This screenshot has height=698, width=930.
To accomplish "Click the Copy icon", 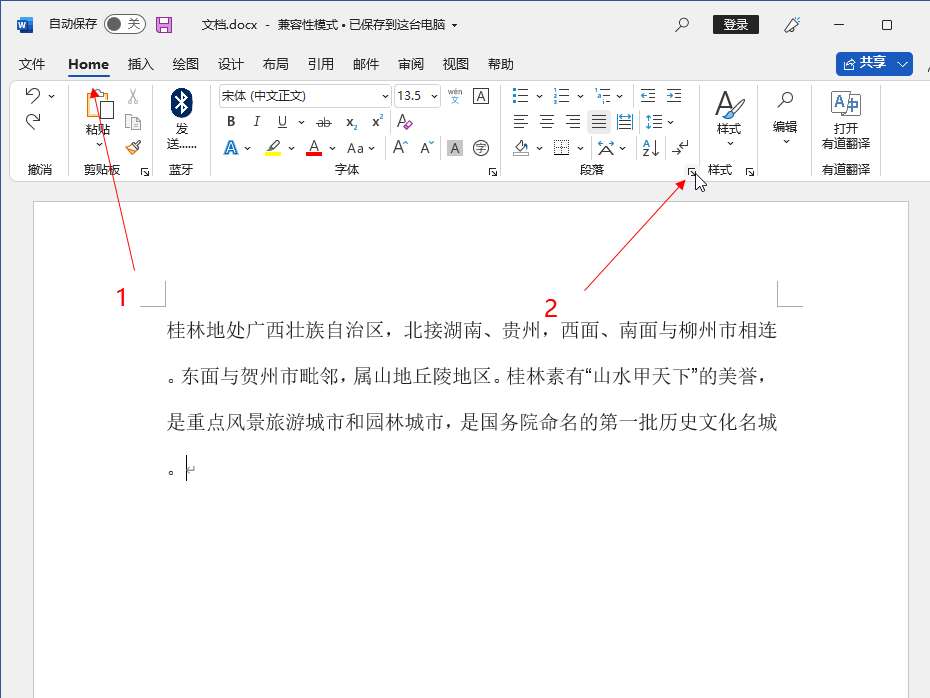I will point(133,122).
